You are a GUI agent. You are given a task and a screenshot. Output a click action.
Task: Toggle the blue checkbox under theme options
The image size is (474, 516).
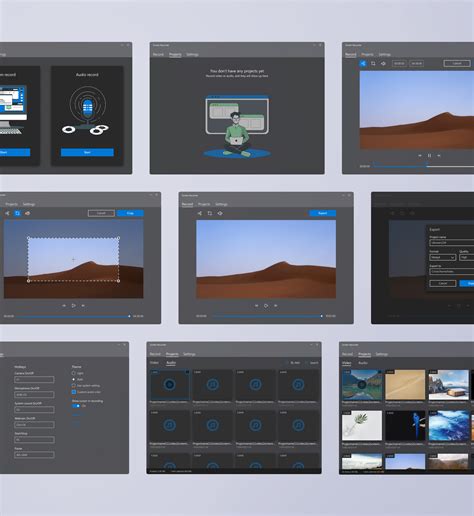point(74,392)
